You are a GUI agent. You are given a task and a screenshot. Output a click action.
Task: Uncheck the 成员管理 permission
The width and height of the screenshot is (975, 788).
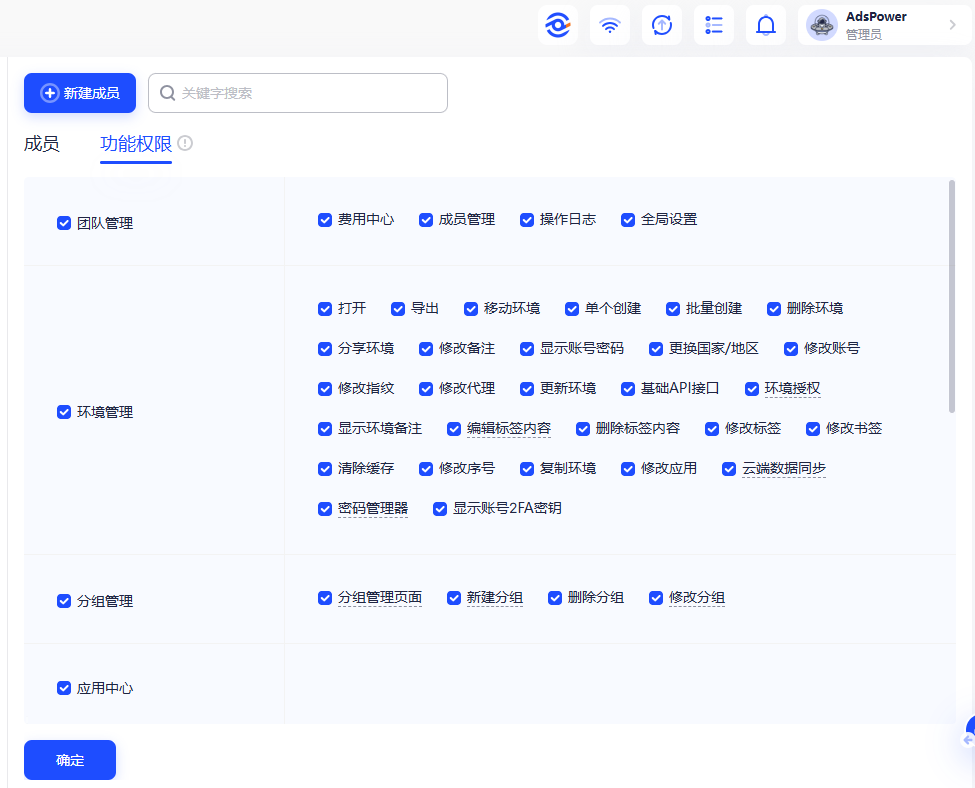tap(426, 220)
